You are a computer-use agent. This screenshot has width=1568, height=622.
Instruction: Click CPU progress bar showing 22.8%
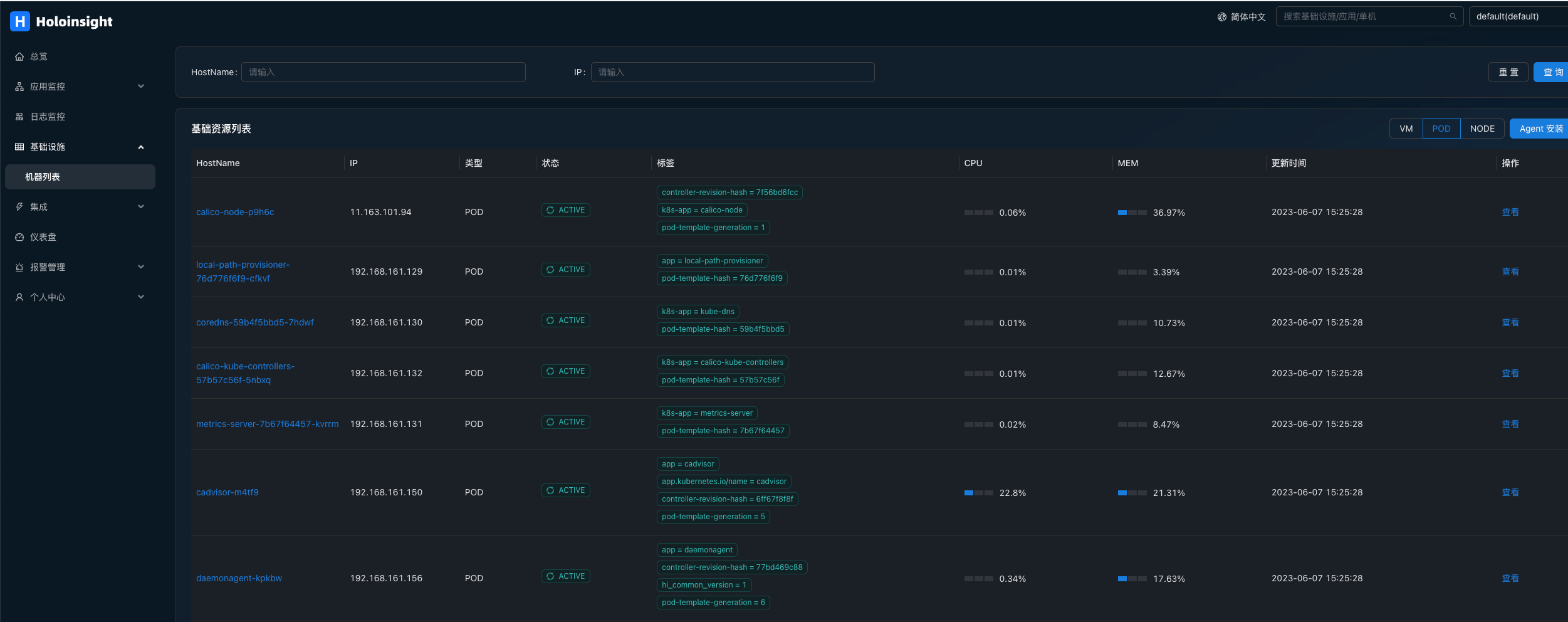point(979,493)
